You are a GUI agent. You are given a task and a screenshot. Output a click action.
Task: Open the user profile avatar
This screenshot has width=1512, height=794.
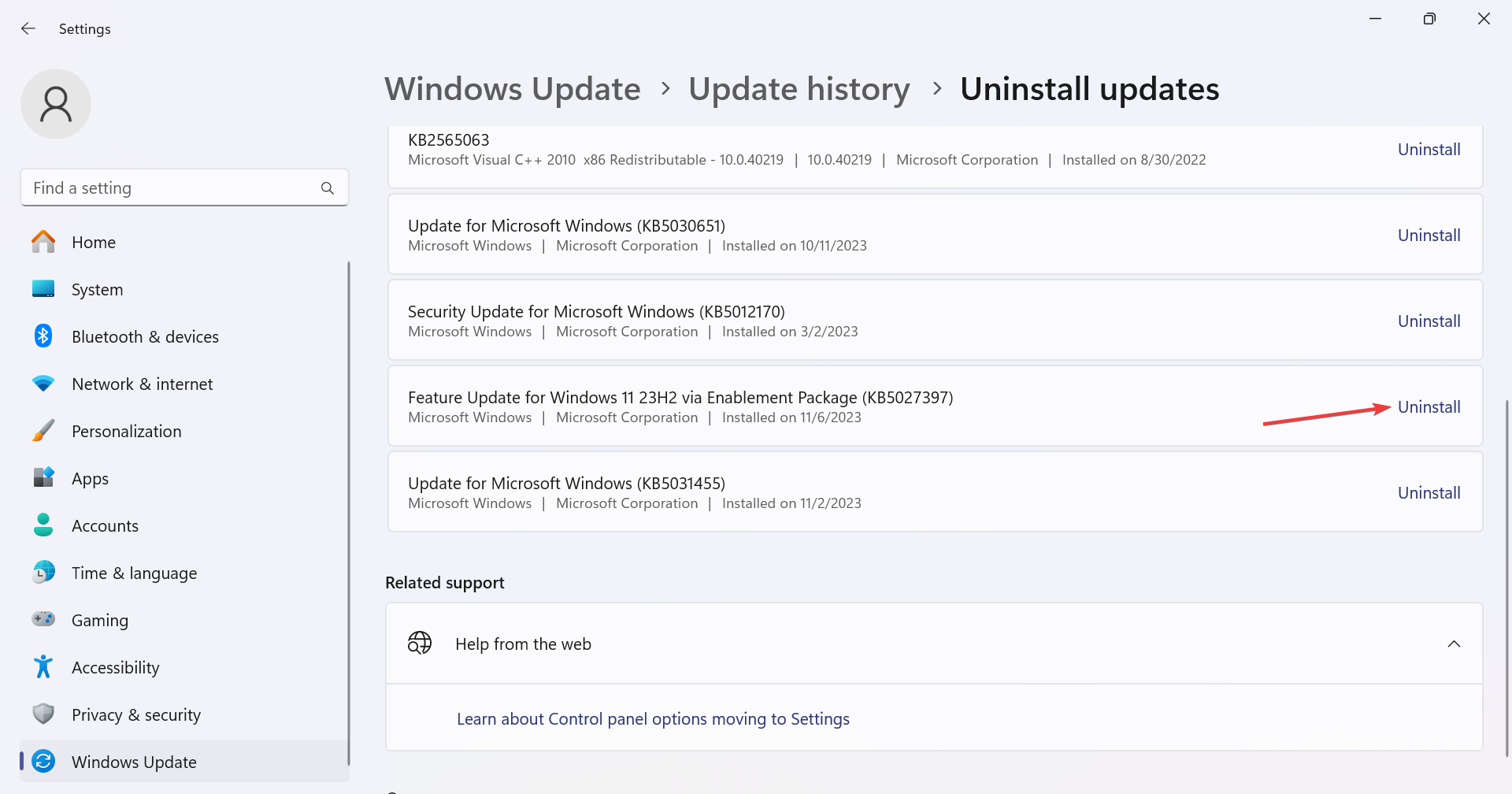[56, 104]
